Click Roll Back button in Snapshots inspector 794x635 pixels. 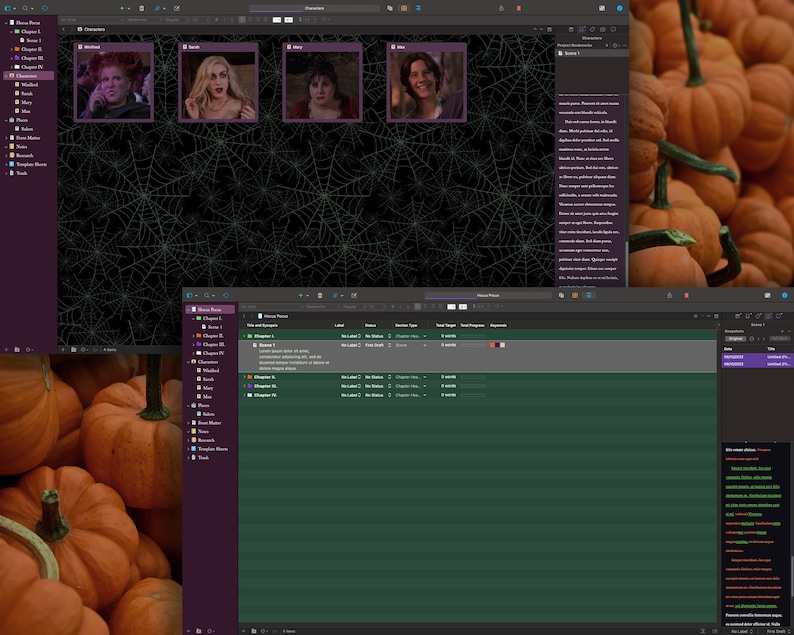click(780, 339)
